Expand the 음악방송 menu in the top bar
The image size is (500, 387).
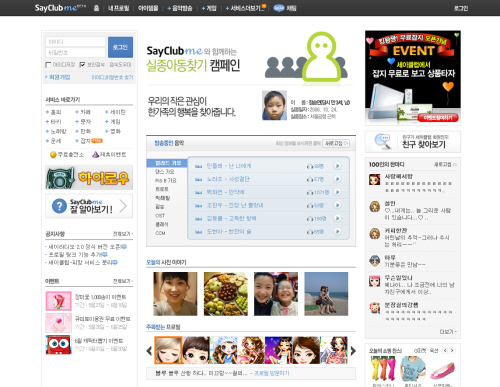click(180, 8)
